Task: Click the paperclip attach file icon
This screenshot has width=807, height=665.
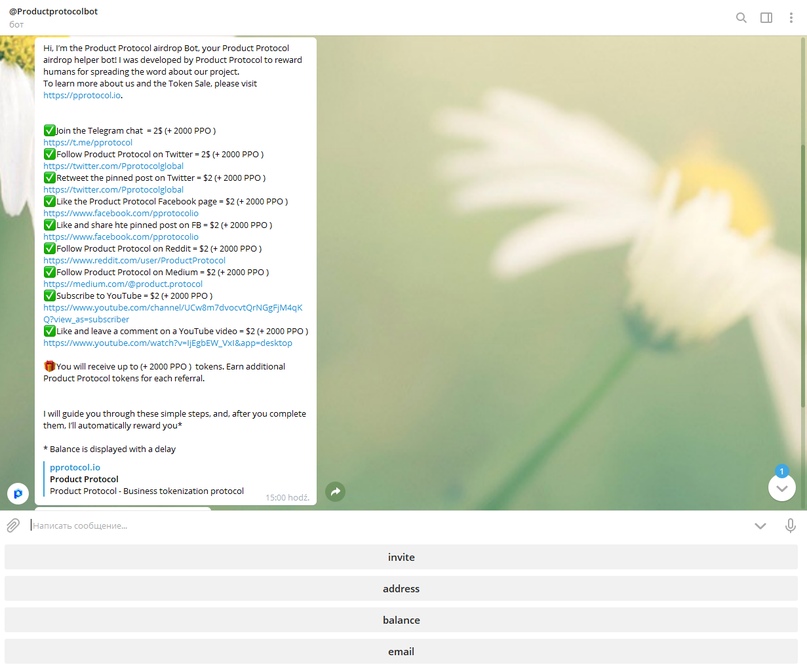Action: 13,525
